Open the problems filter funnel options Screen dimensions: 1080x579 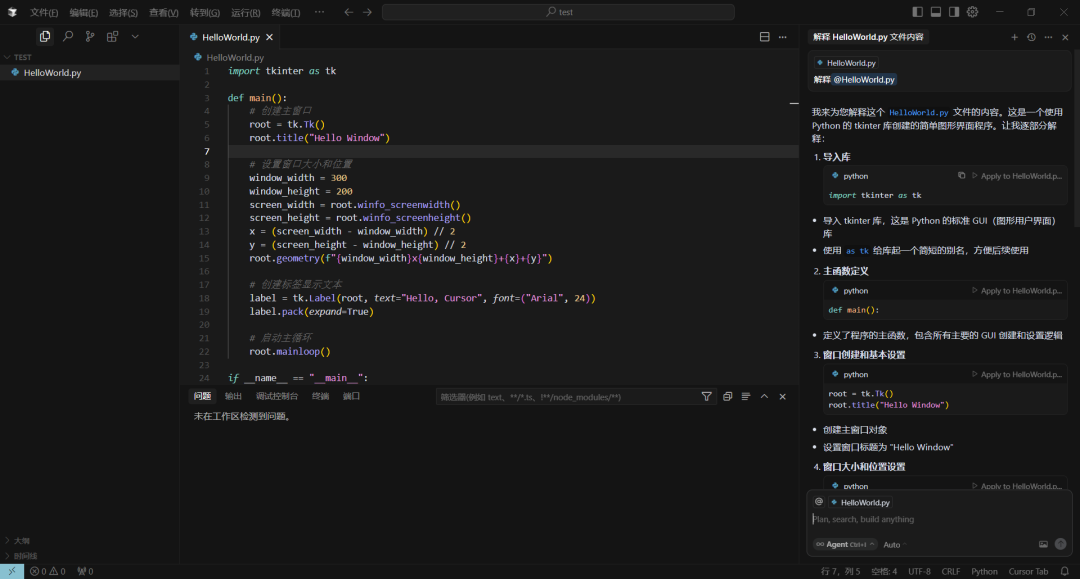tap(707, 397)
